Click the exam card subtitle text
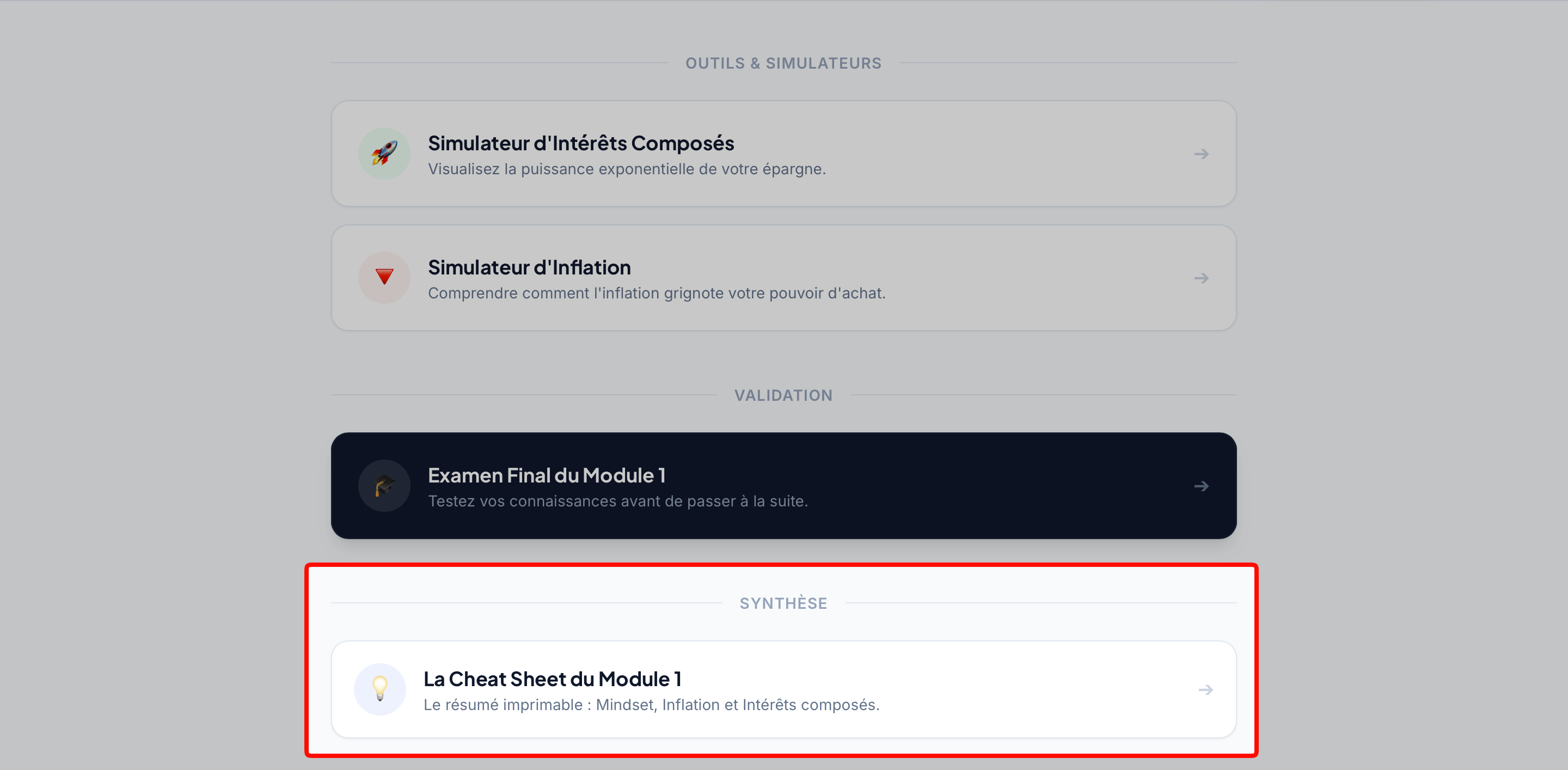This screenshot has height=770, width=1568. click(x=618, y=501)
